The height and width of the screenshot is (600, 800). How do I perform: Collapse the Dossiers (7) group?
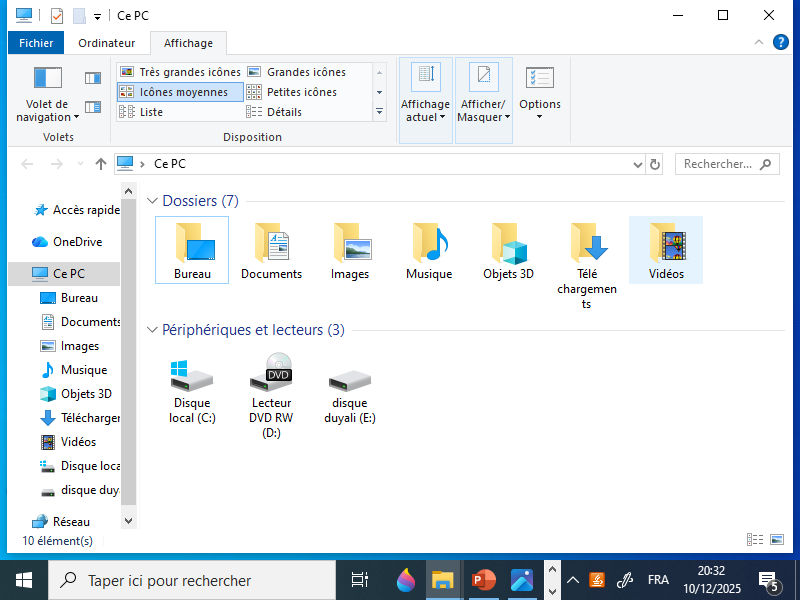[152, 201]
